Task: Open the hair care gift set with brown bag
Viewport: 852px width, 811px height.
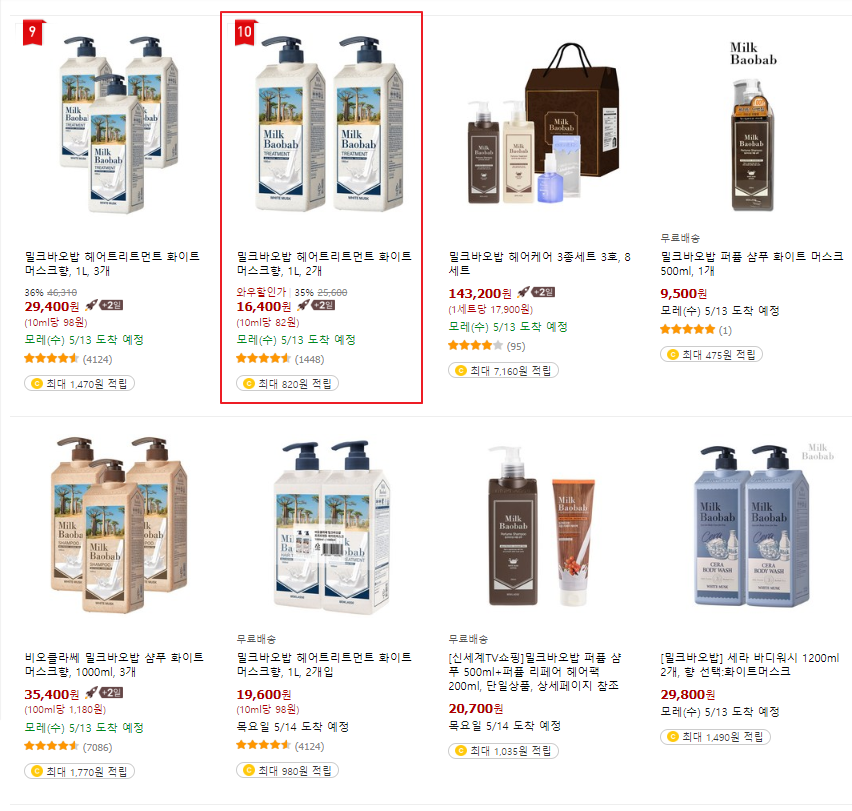Action: tap(543, 125)
